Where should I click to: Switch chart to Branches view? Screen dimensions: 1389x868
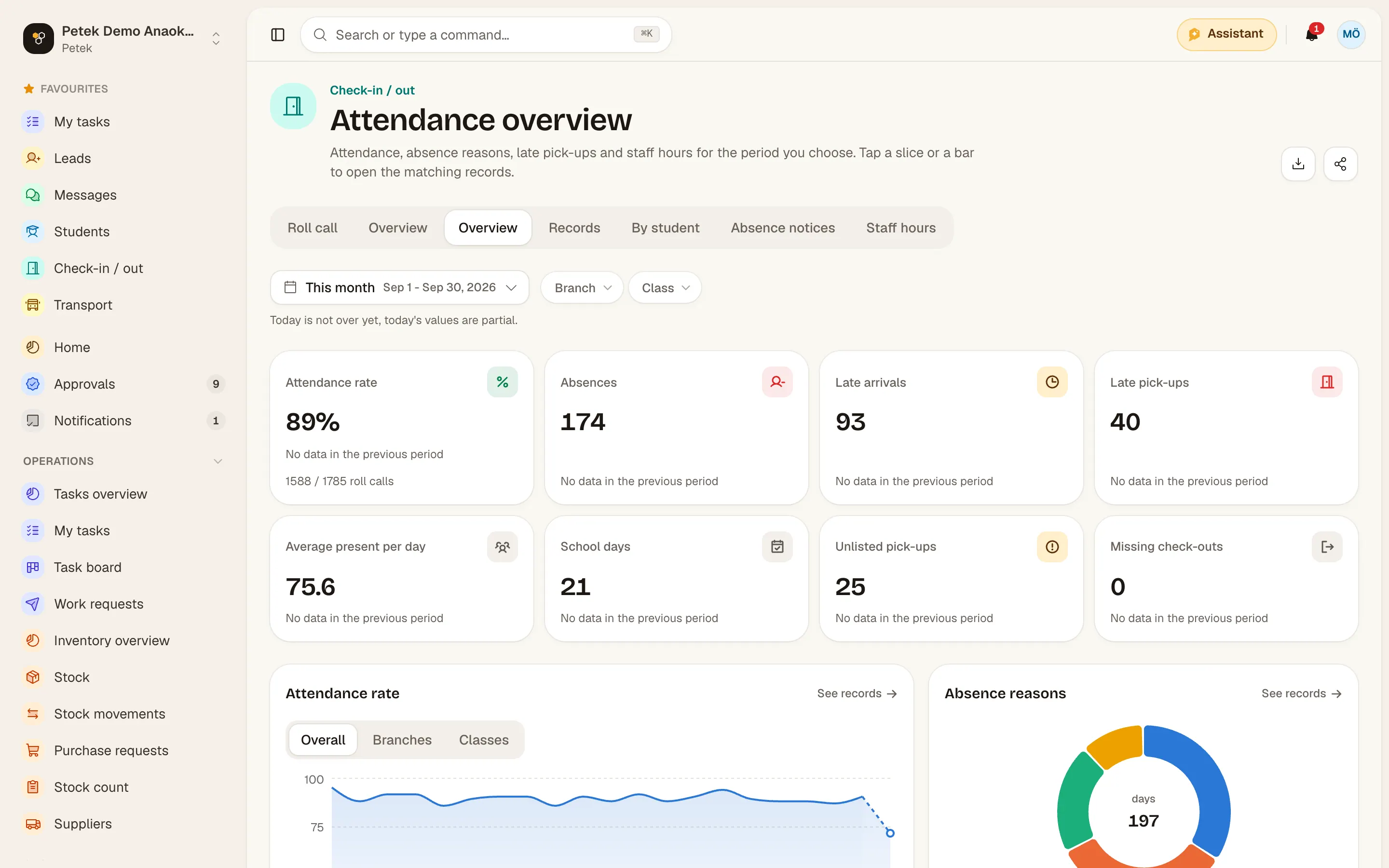point(402,740)
